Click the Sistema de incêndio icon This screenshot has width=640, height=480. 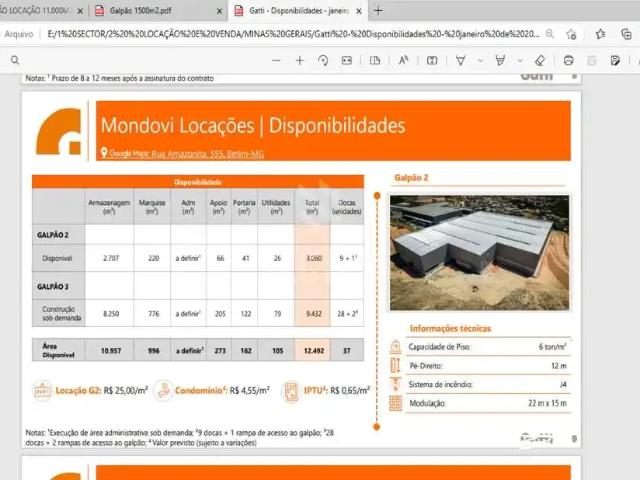tap(395, 384)
